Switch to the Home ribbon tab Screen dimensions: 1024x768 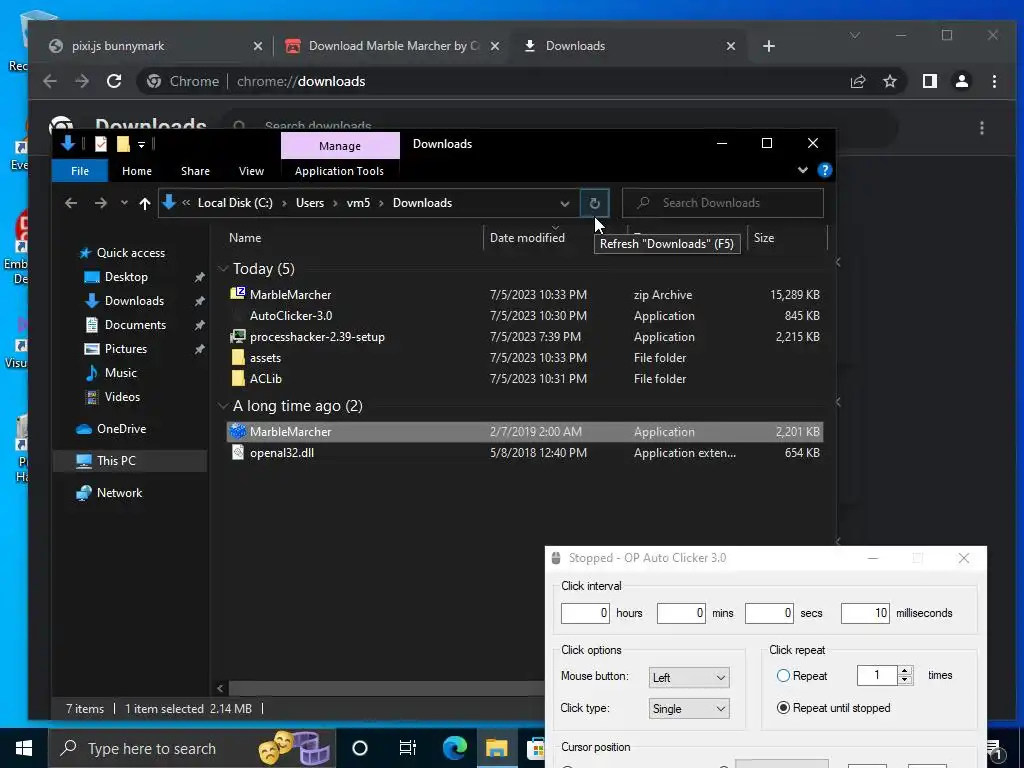(x=136, y=171)
